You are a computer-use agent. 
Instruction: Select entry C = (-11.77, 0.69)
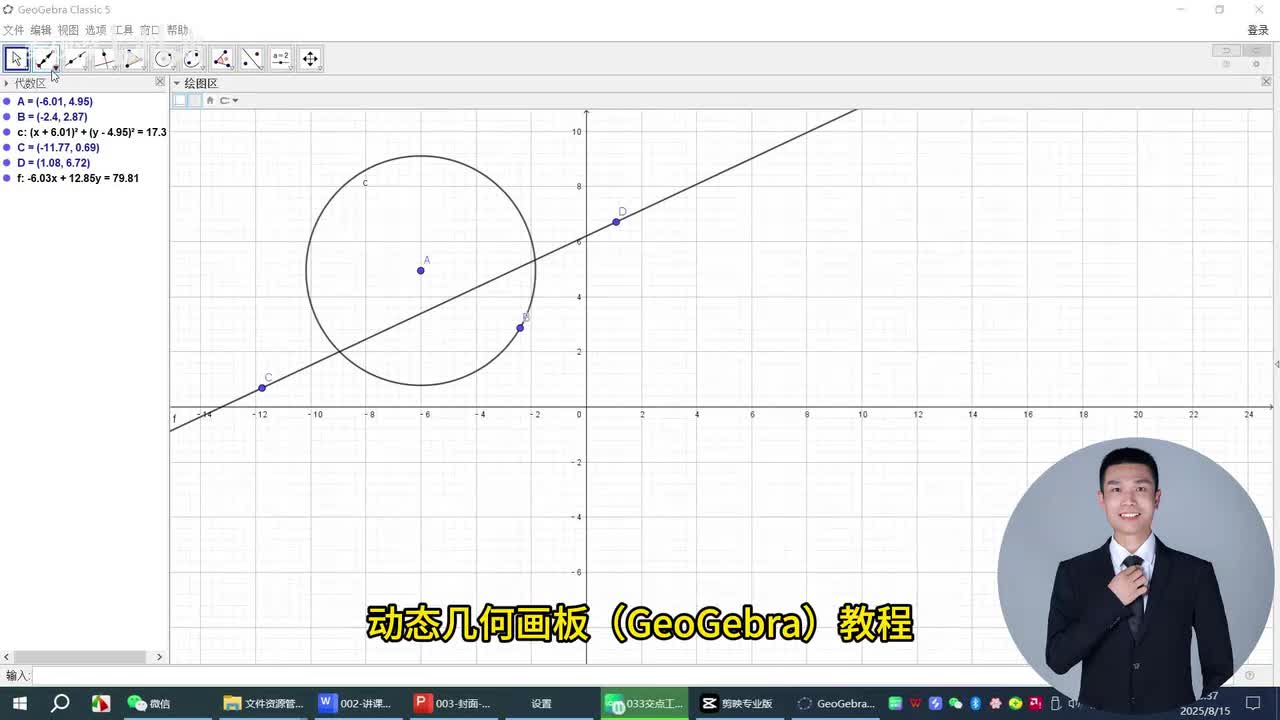(58, 147)
